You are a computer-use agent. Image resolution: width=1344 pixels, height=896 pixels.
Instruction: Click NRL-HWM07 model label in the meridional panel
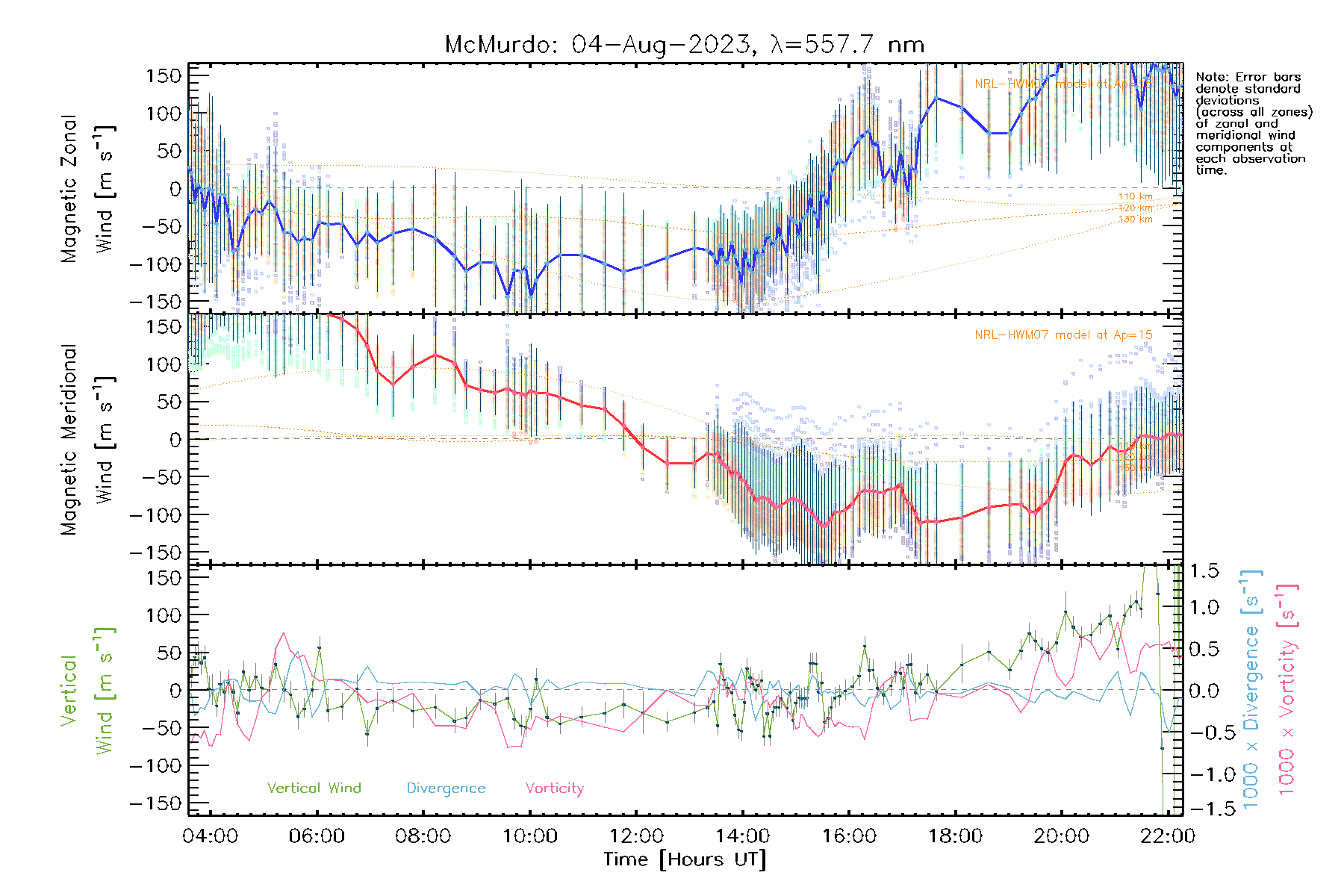[x=1063, y=335]
